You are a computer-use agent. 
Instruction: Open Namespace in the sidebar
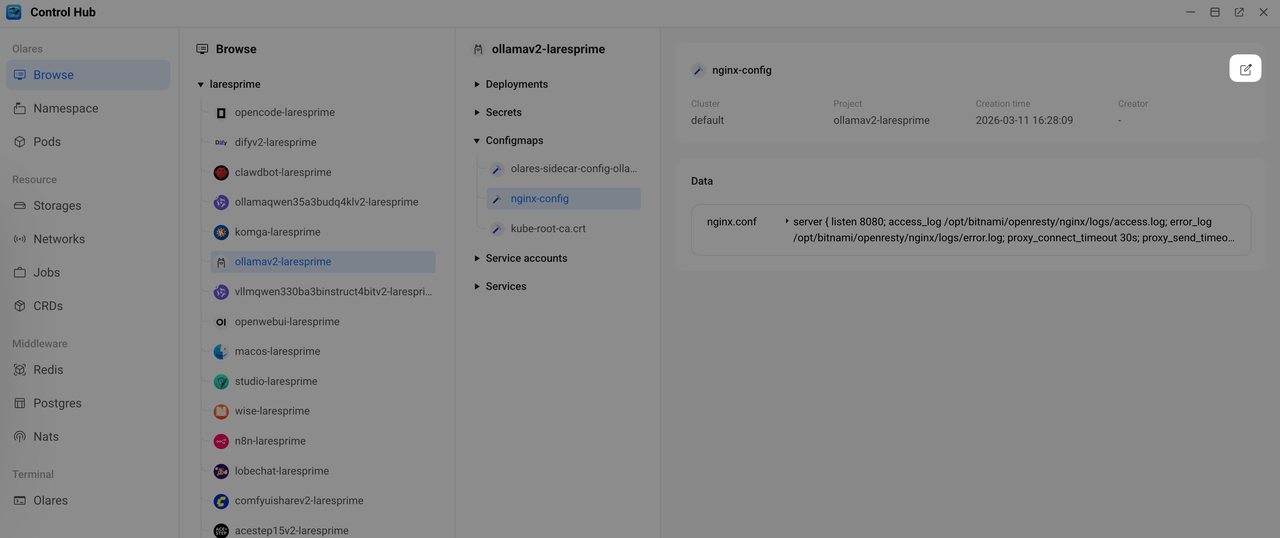coord(88,108)
